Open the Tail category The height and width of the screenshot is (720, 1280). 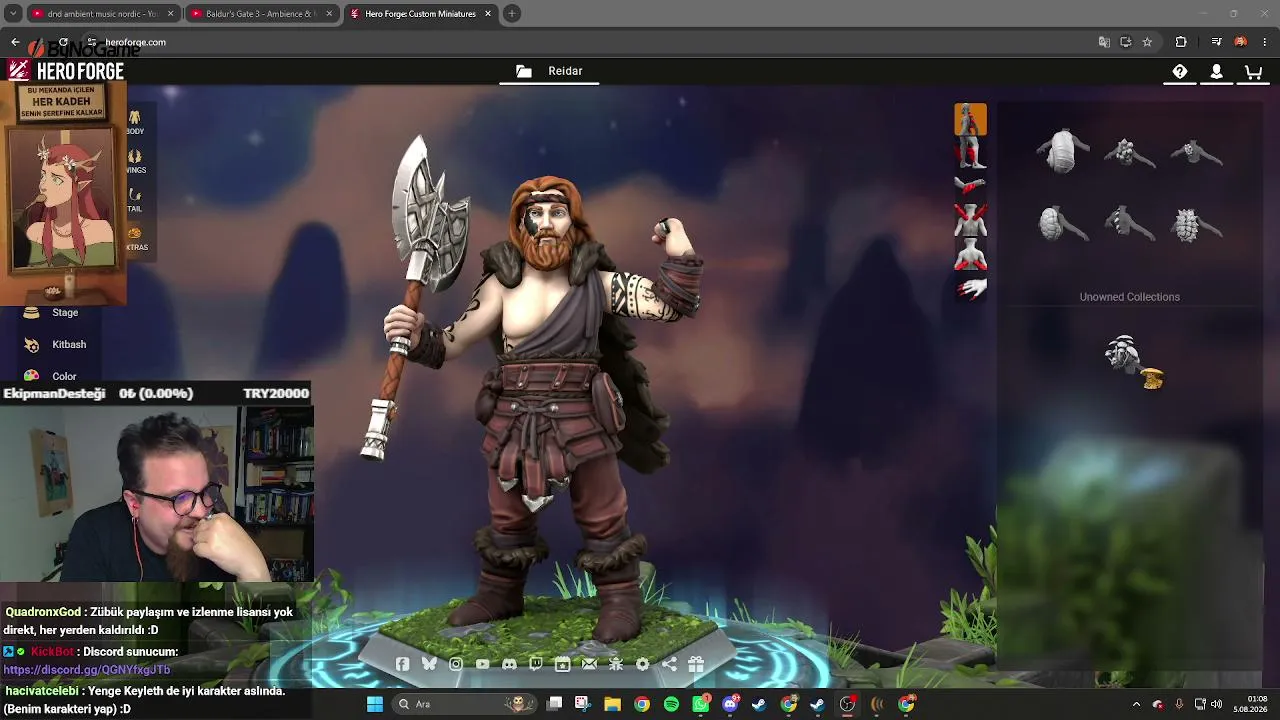tap(135, 200)
